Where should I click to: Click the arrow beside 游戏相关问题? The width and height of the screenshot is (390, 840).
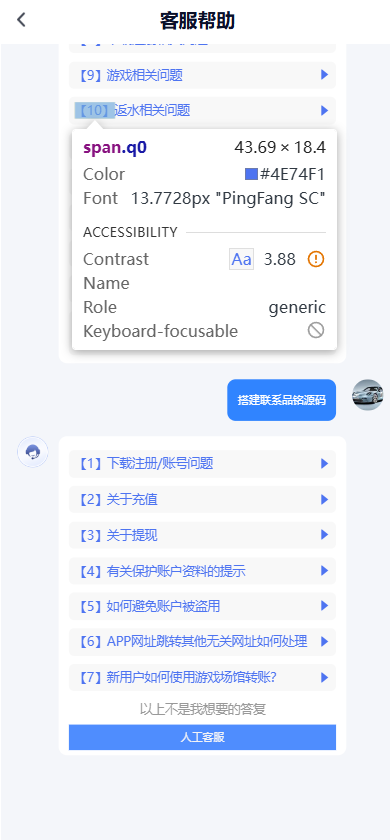pos(324,75)
